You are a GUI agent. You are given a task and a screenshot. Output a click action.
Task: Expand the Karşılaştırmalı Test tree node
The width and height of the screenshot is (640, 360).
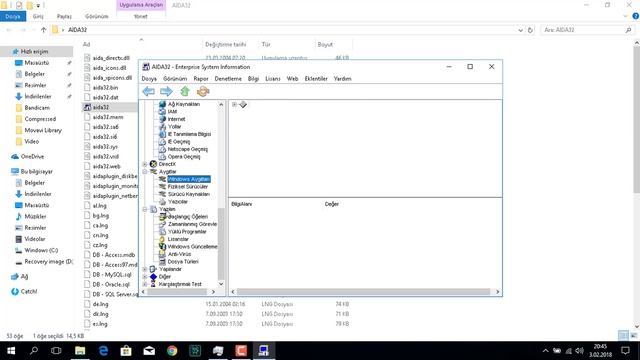tap(145, 284)
